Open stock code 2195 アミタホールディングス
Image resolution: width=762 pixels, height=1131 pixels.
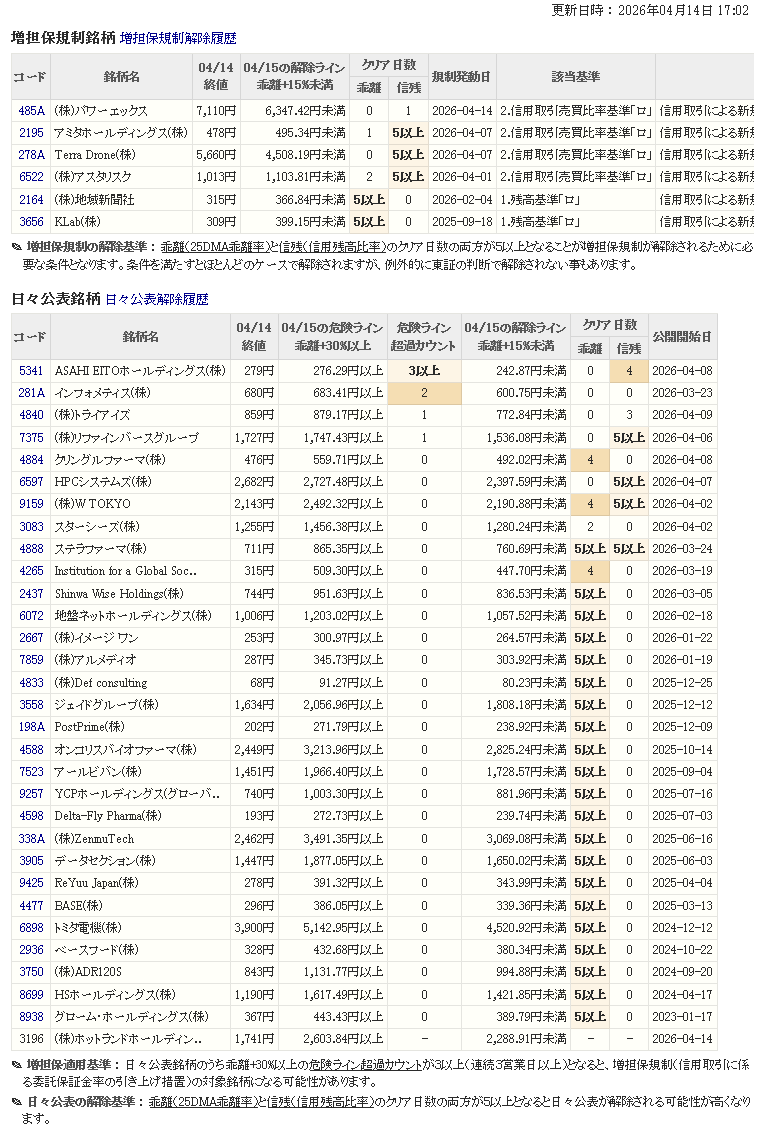31,133
